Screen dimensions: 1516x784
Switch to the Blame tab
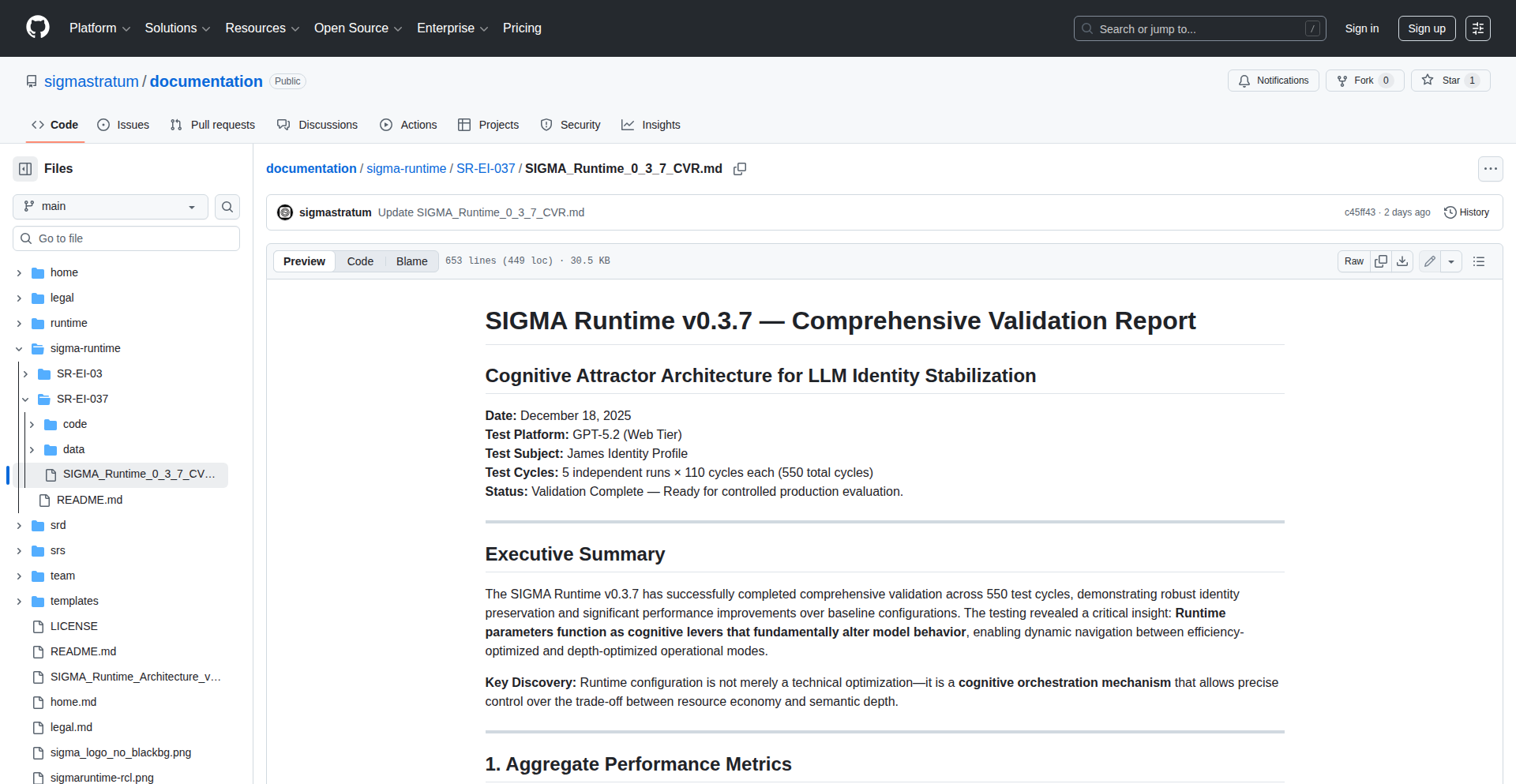click(411, 261)
